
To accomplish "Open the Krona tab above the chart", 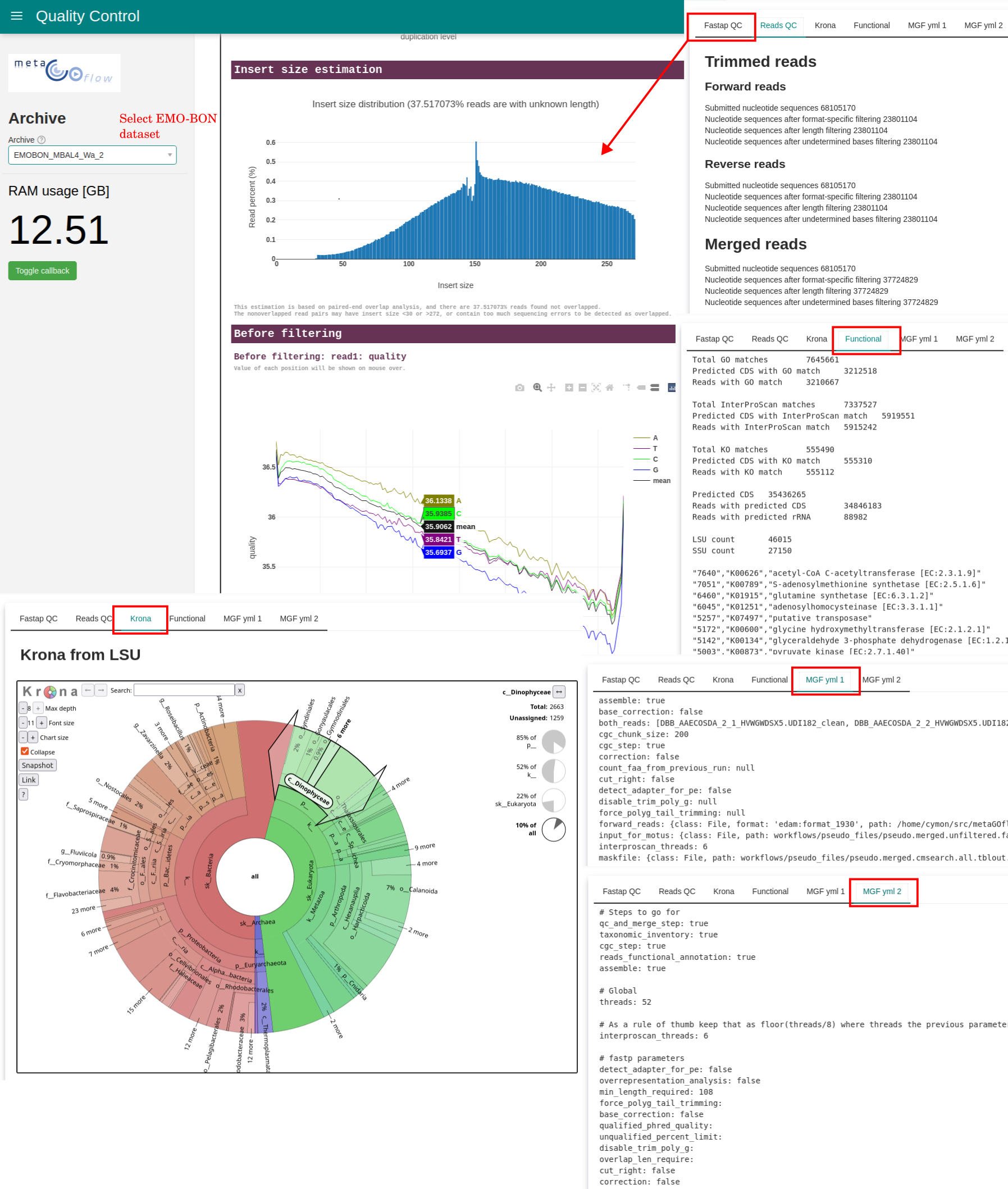I will click(140, 618).
